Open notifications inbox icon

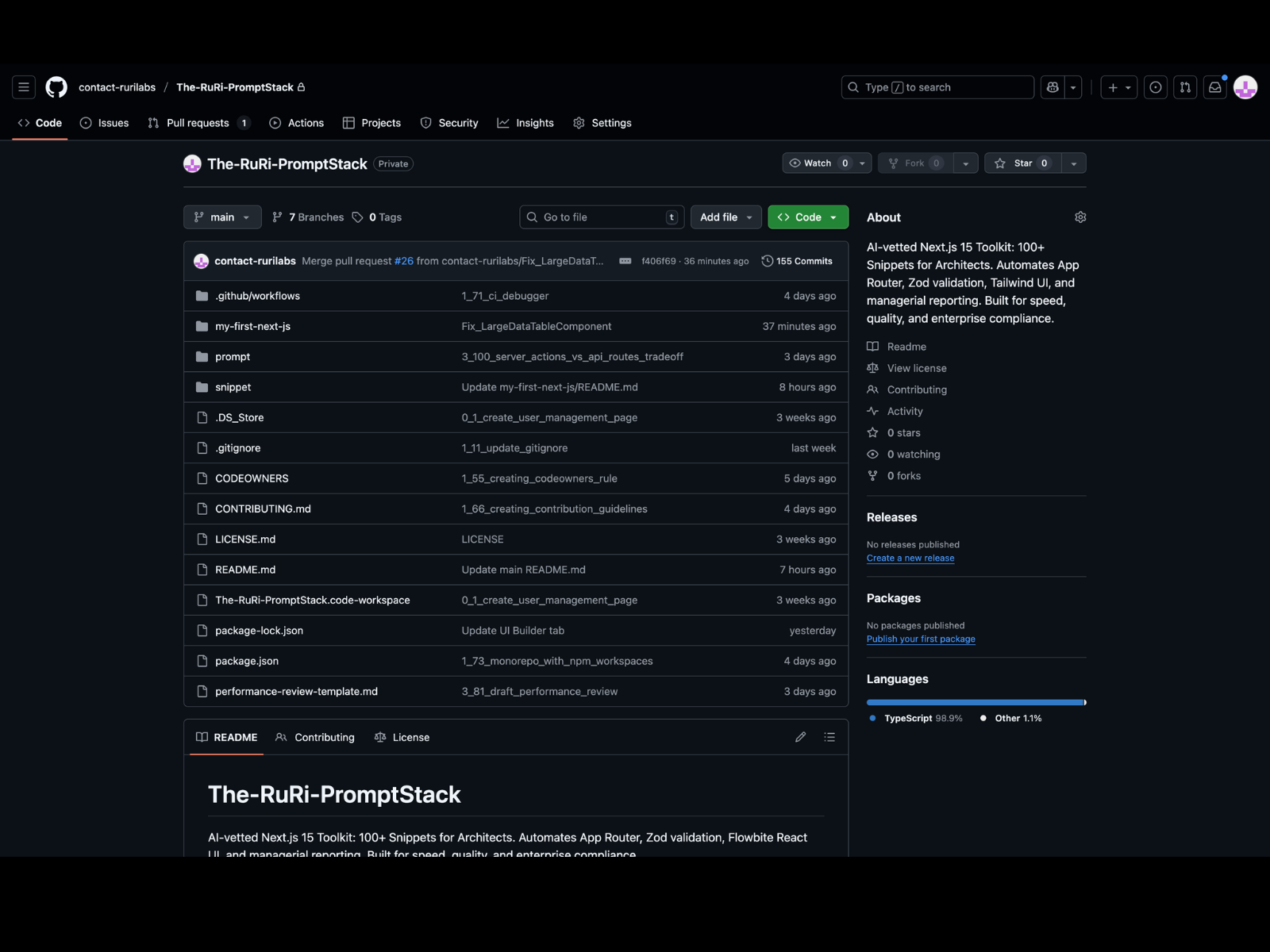coord(1215,87)
